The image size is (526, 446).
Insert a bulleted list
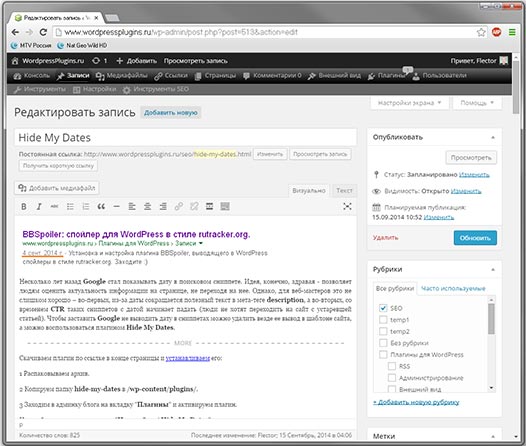click(x=70, y=206)
